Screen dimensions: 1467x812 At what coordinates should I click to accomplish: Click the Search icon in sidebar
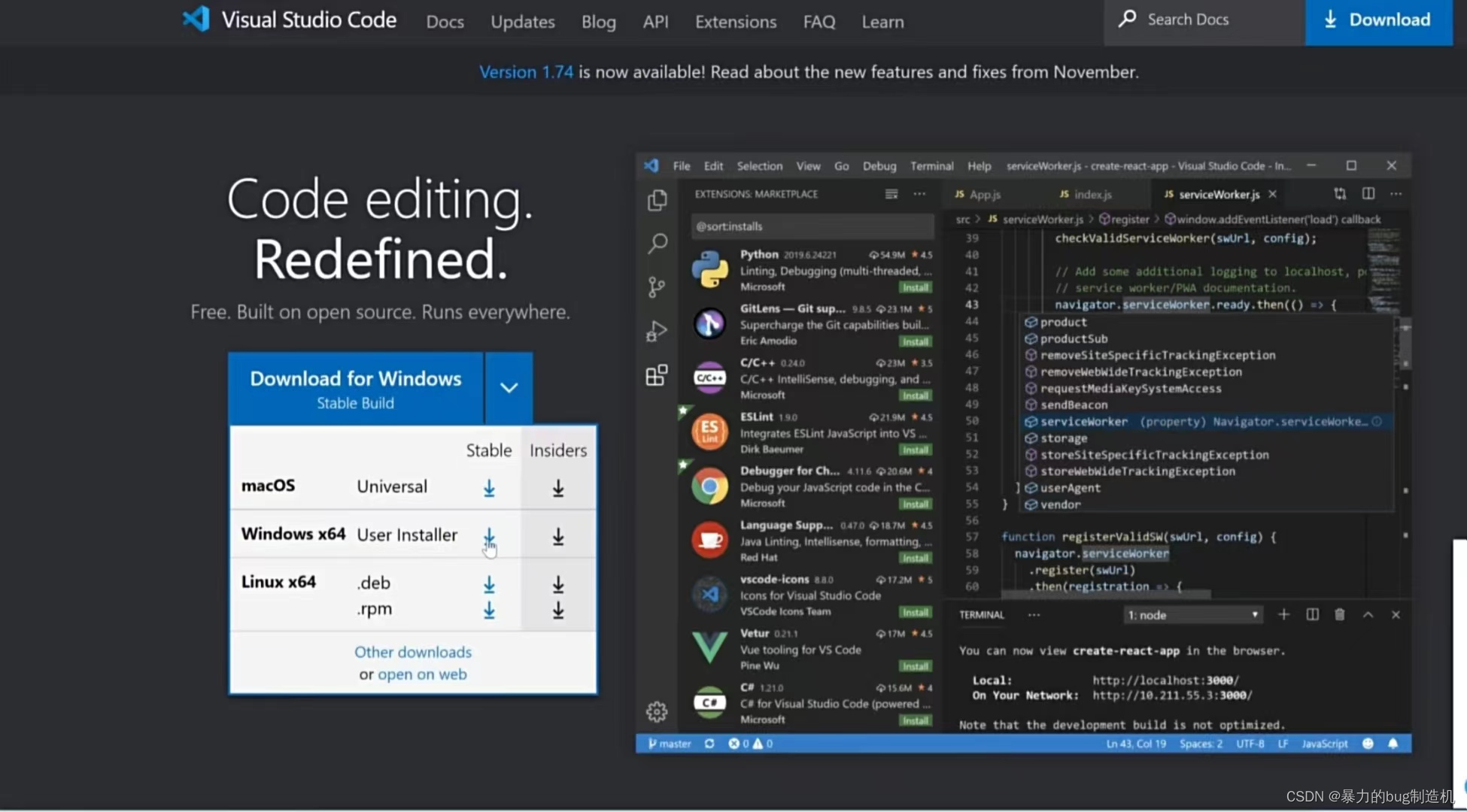657,243
